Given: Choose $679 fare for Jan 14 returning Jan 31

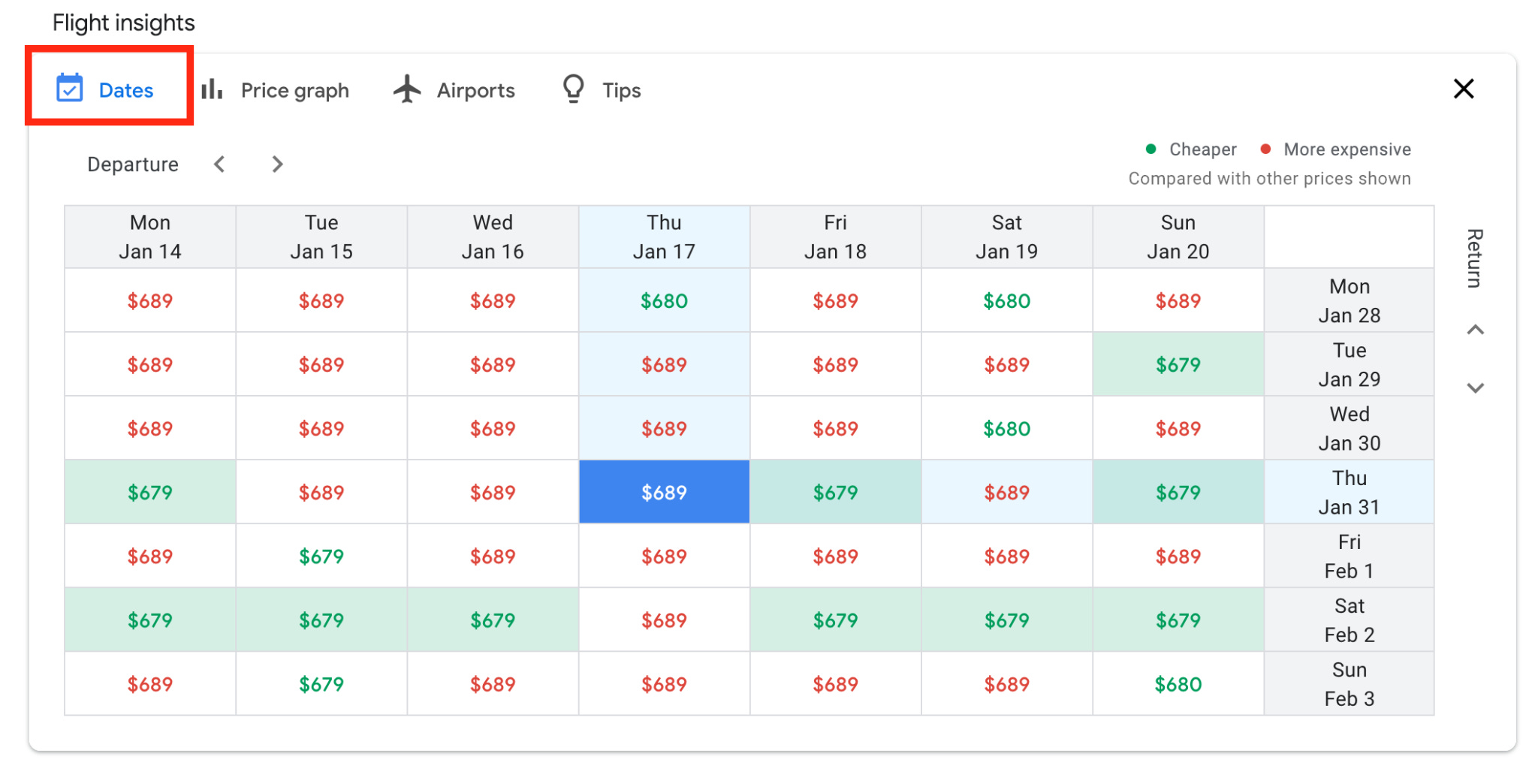Looking at the screenshot, I should click(x=150, y=492).
